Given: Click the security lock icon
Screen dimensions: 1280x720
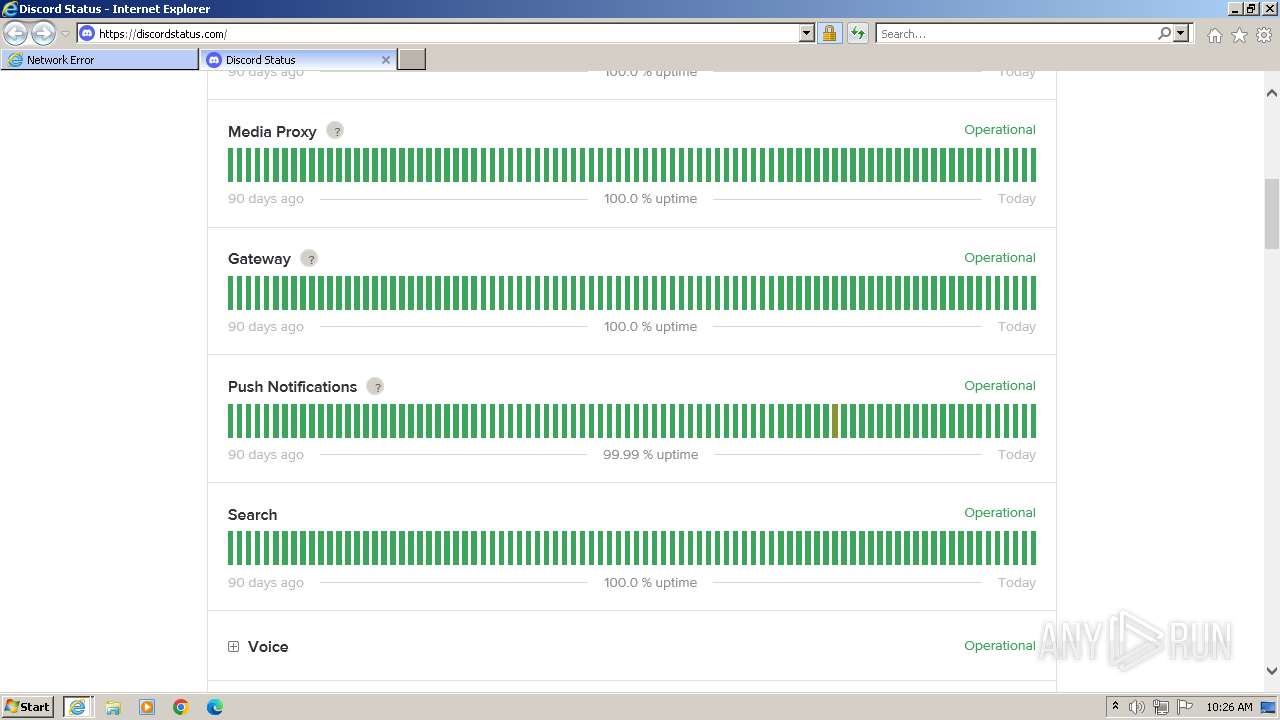Looking at the screenshot, I should coord(829,34).
